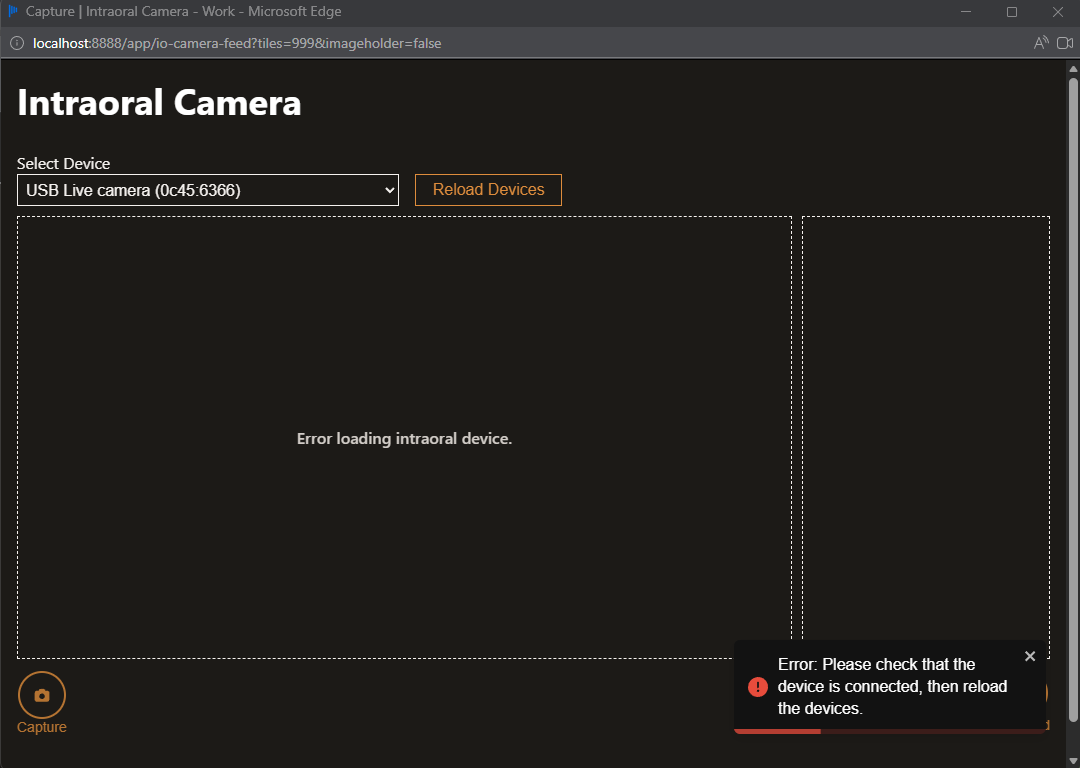This screenshot has height=768, width=1080.
Task: Click the vertical scrollbar thumb
Action: coord(1073,399)
